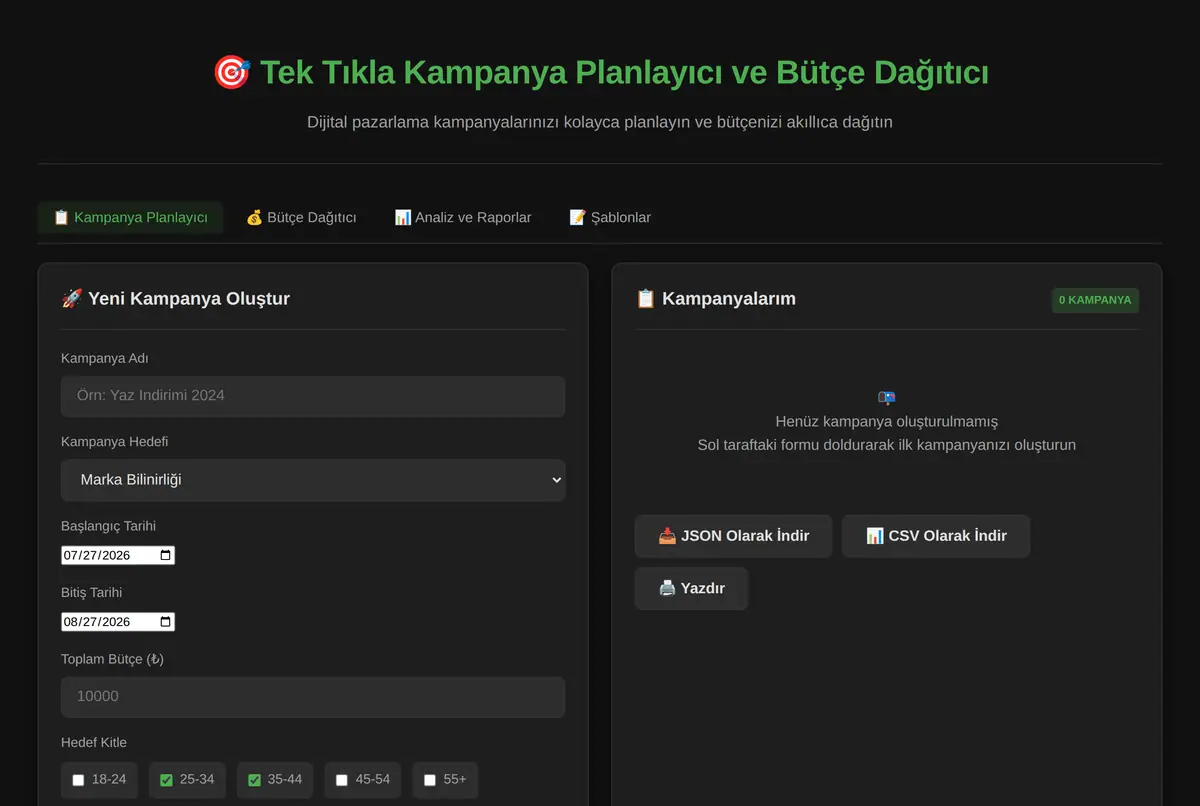1200x806 pixels.
Task: Open the Bitiş Tarihi calendar picker icon
Action: [x=166, y=622]
